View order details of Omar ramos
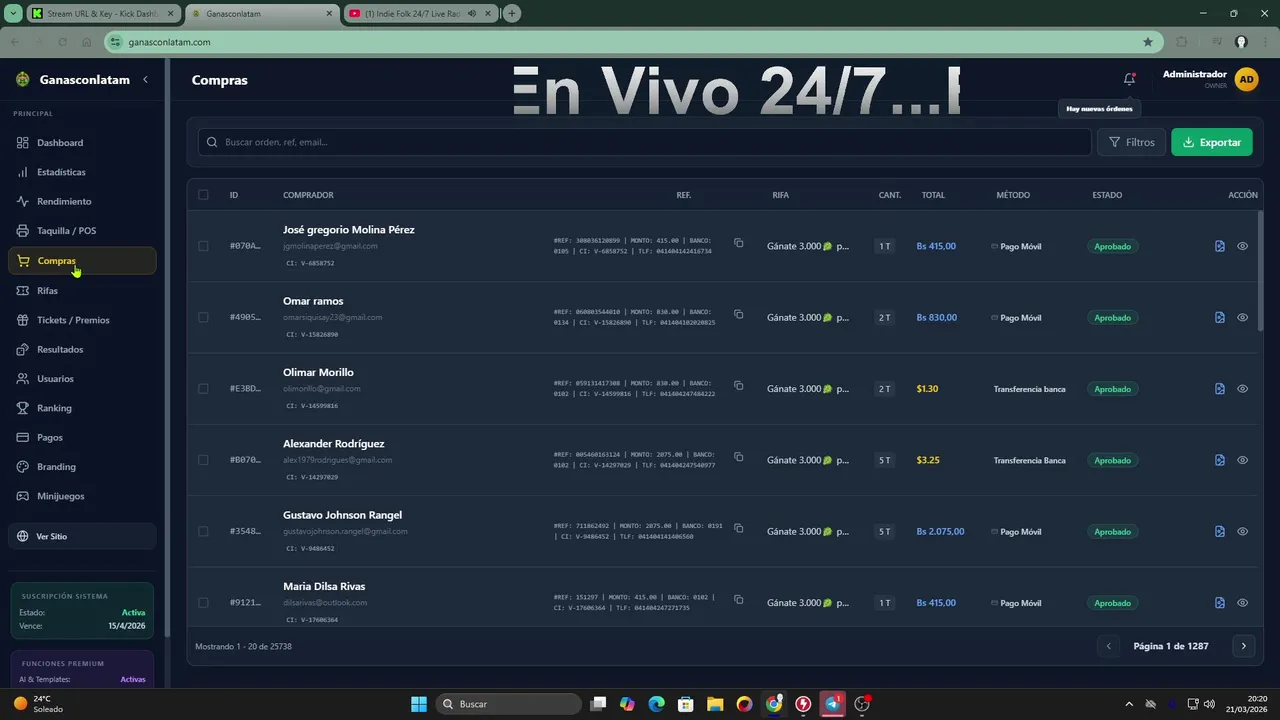The height and width of the screenshot is (720, 1280). click(x=1242, y=317)
